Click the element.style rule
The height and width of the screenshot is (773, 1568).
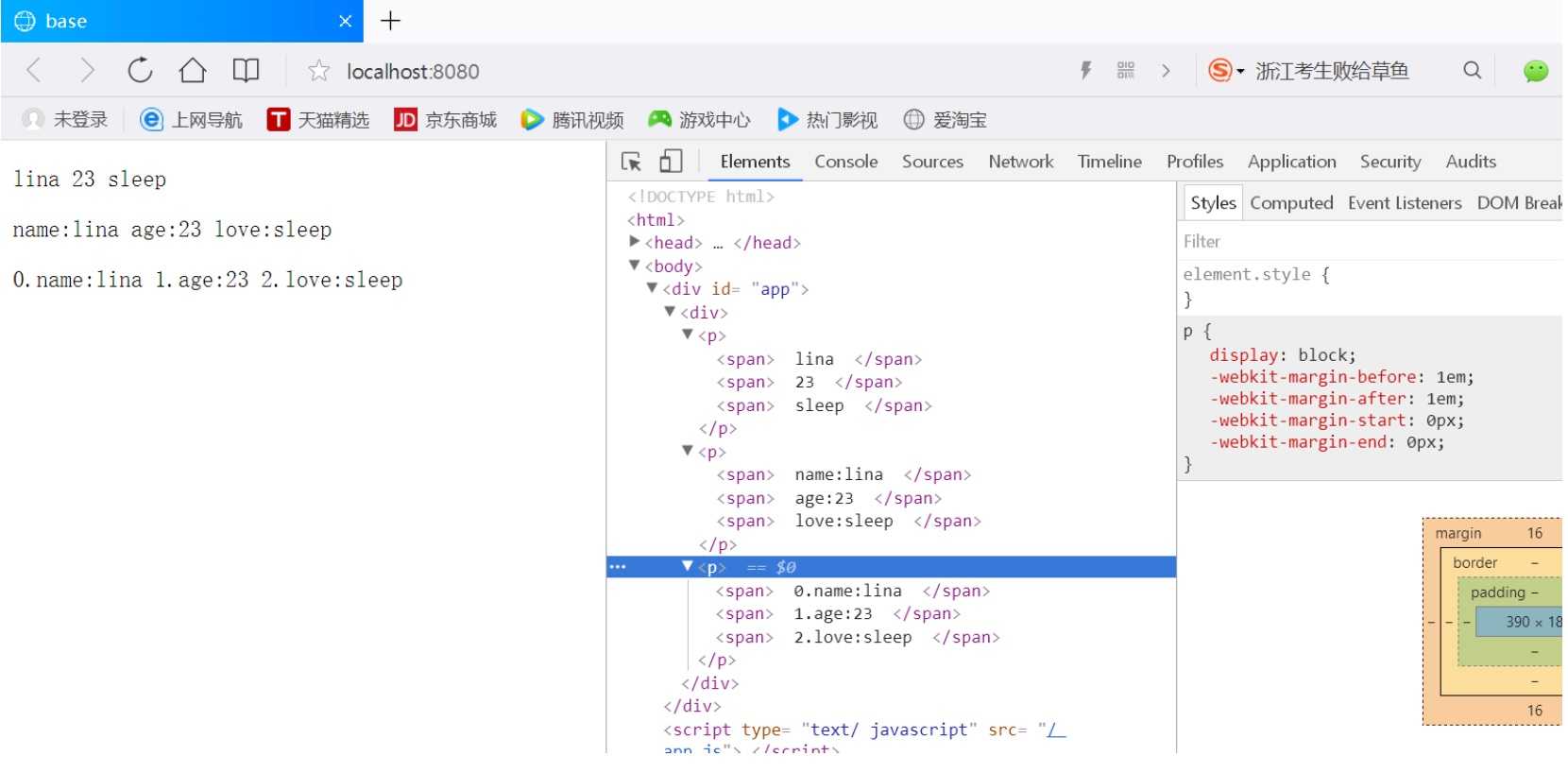(1256, 275)
